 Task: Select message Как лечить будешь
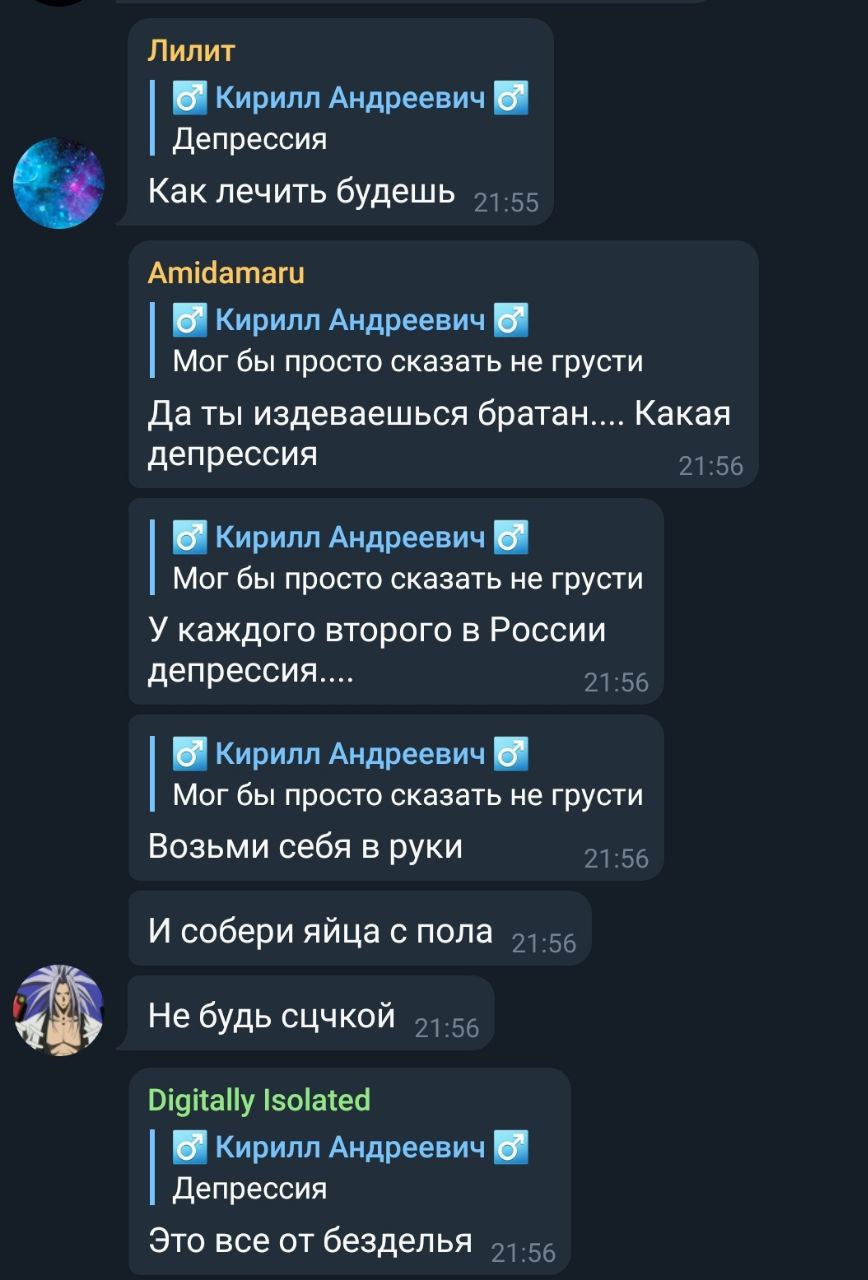coord(341,122)
